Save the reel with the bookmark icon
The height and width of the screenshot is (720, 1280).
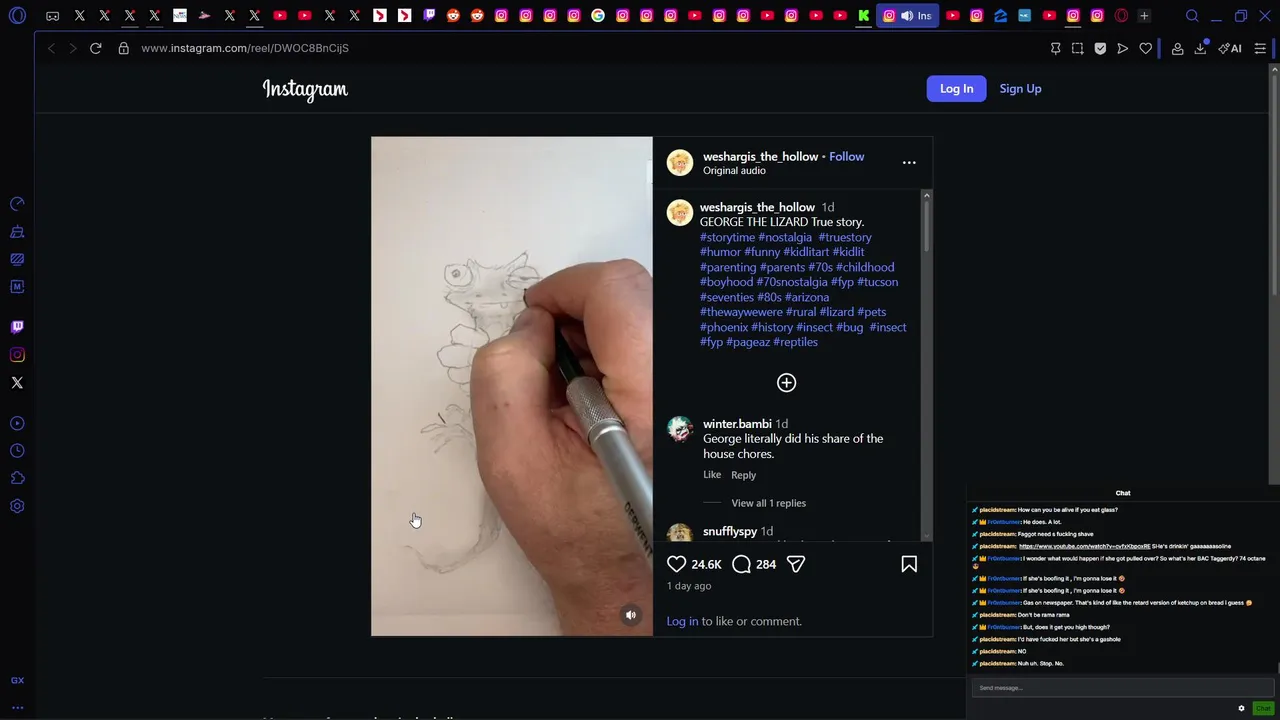click(909, 564)
